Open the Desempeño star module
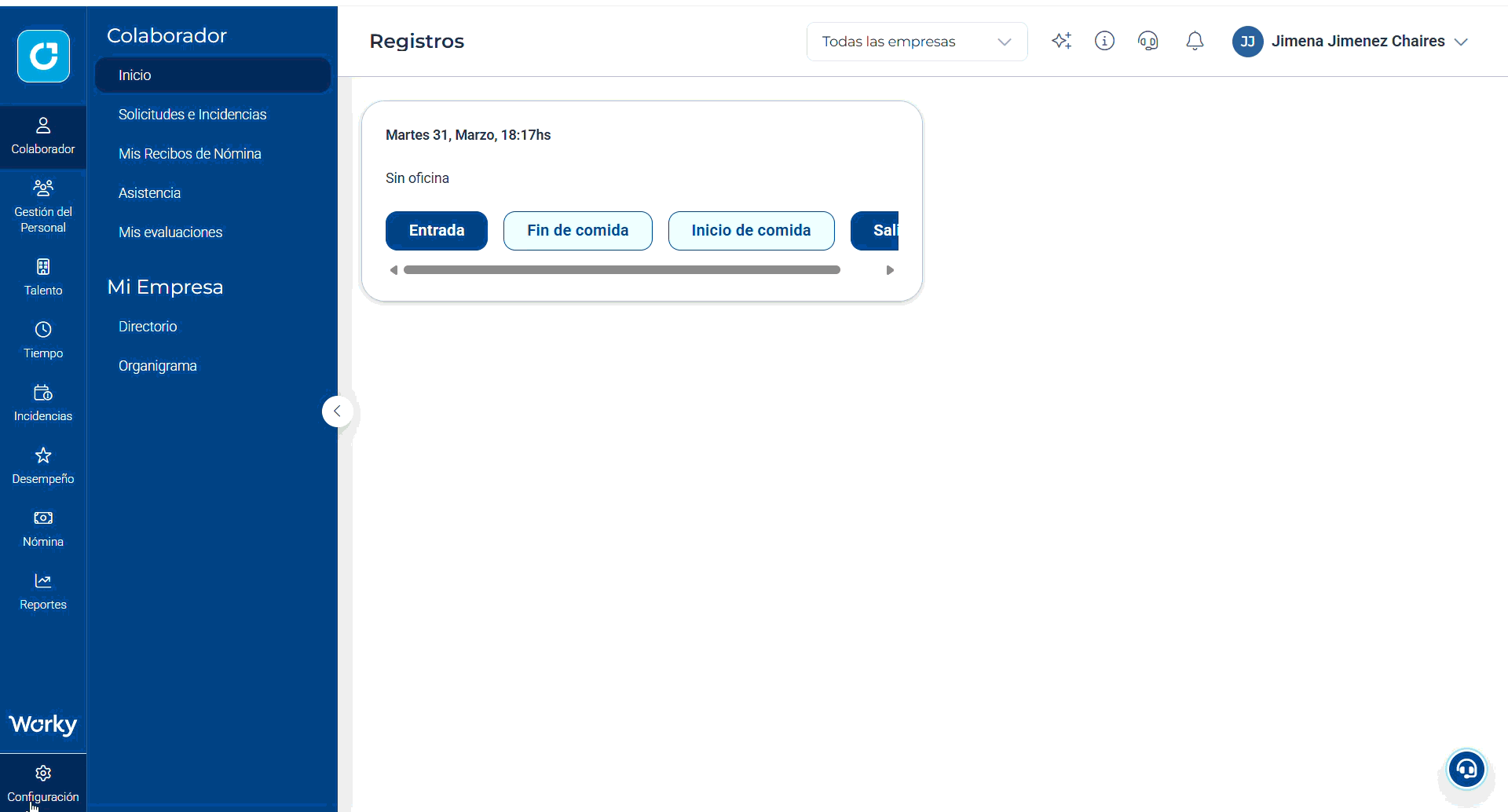Screen dimensions: 1508x812 coord(43,466)
